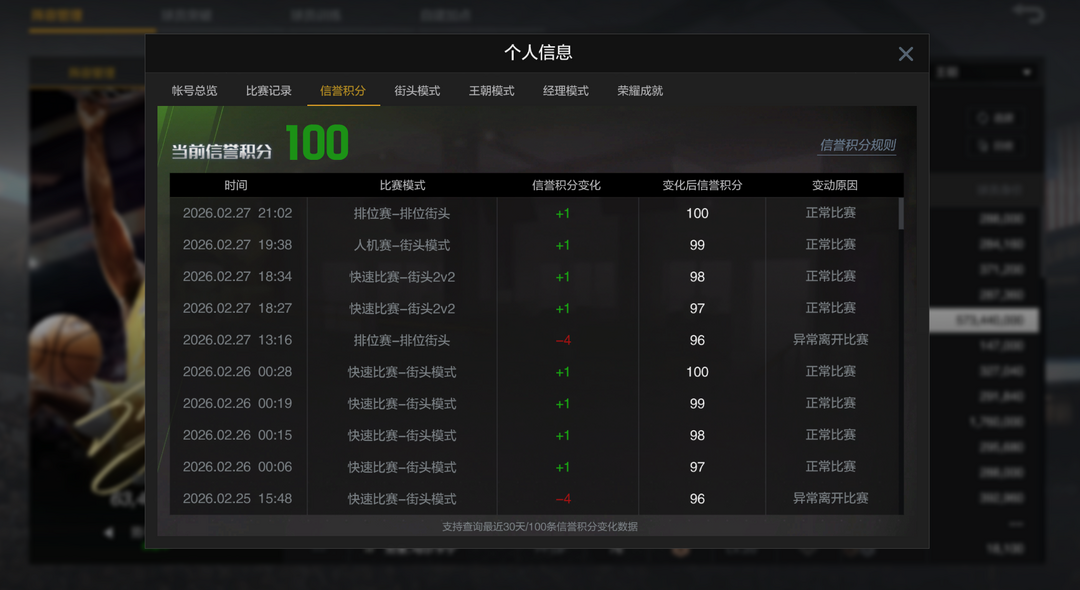The height and width of the screenshot is (590, 1080).
Task: Click 快速比赛–街头2v2 in the 18:27 row
Action: pyautogui.click(x=402, y=308)
